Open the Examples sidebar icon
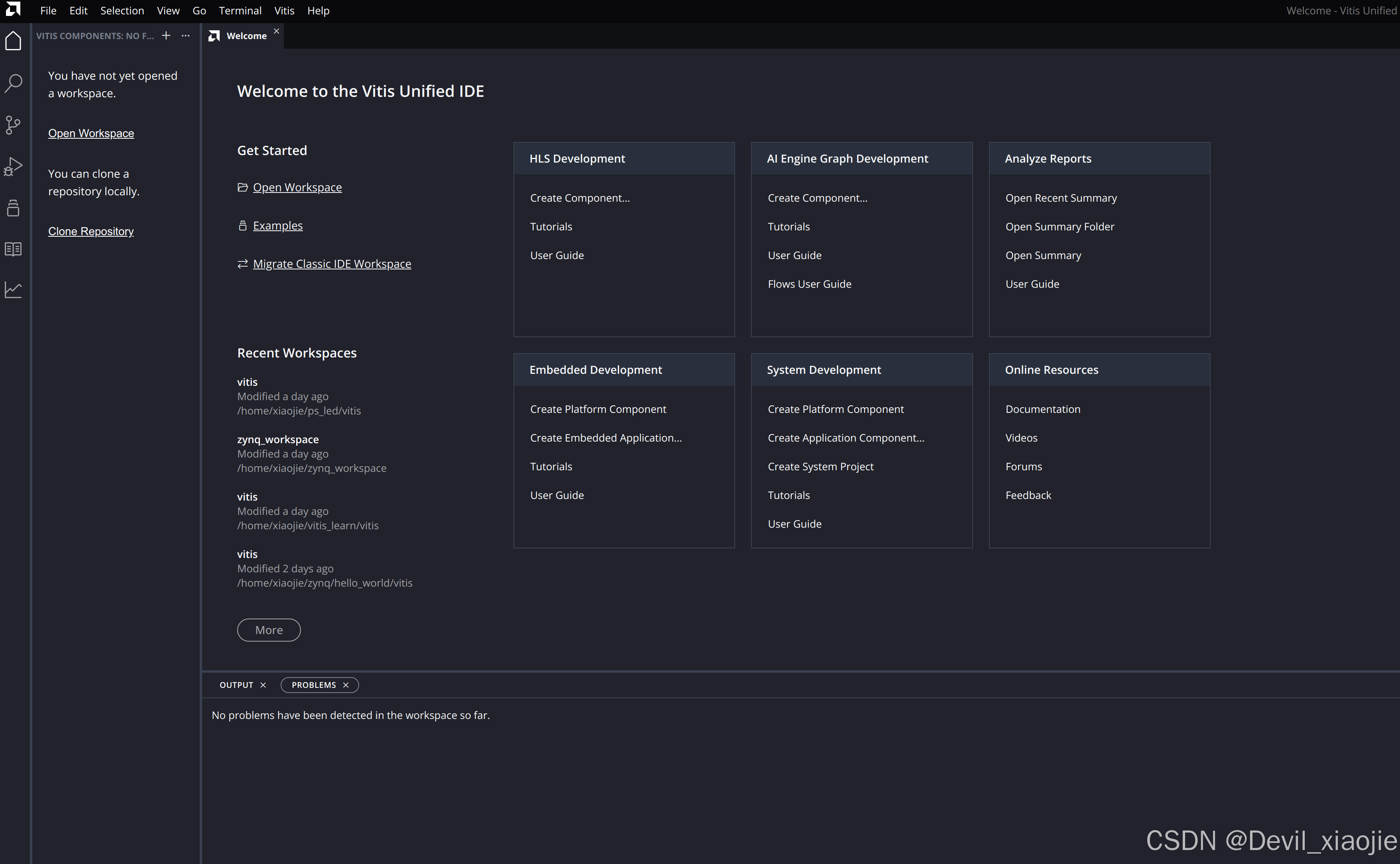The height and width of the screenshot is (864, 1400). pyautogui.click(x=13, y=208)
